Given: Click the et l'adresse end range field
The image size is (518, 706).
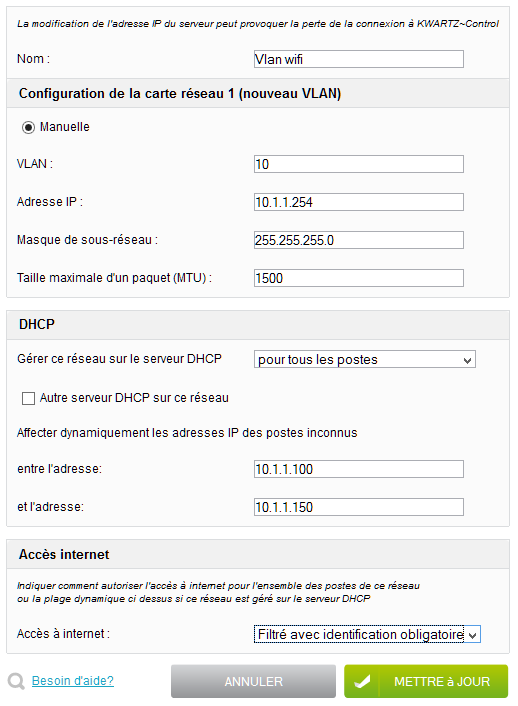Looking at the screenshot, I should [x=359, y=507].
